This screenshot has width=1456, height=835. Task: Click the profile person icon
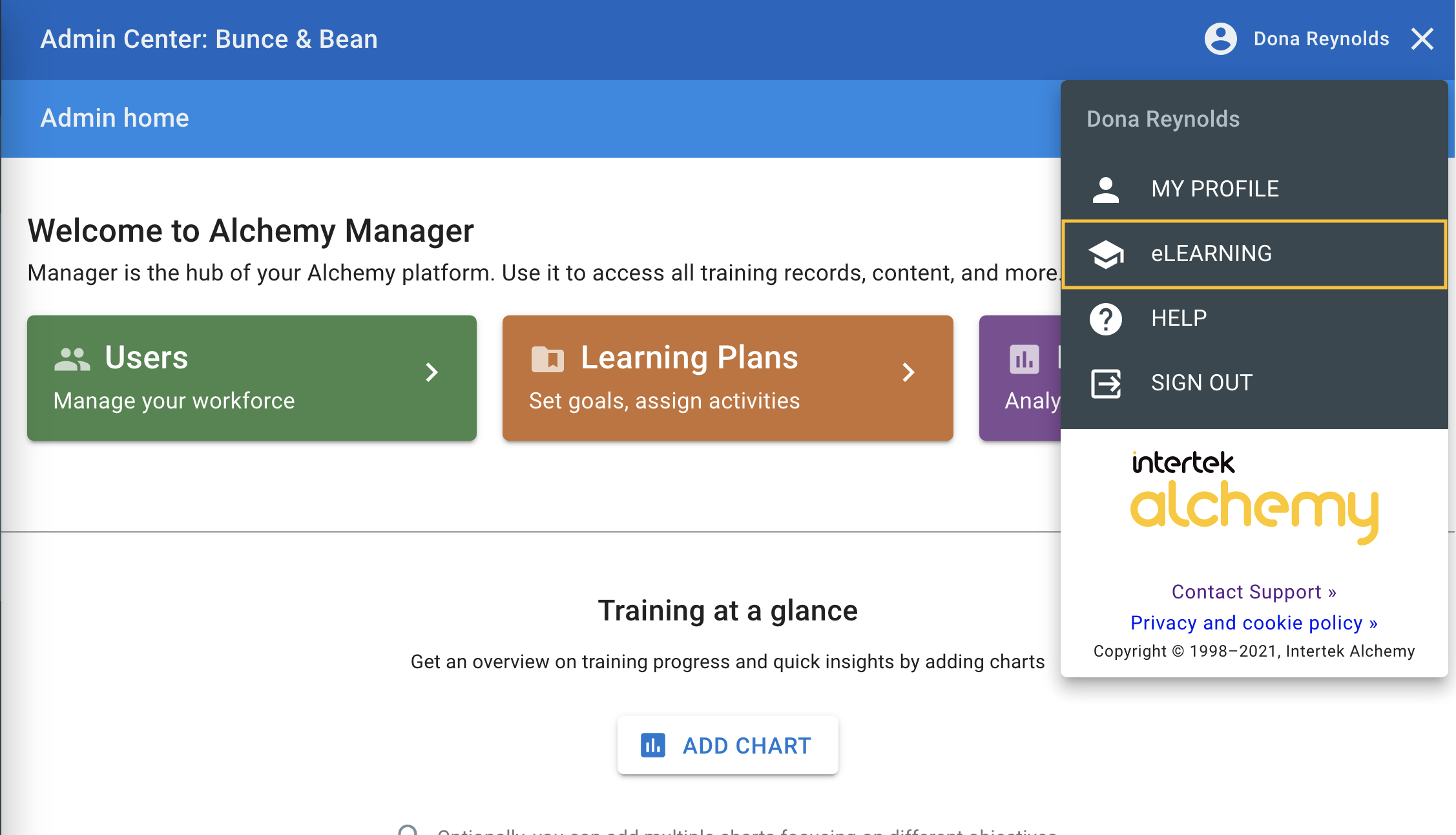point(1106,189)
